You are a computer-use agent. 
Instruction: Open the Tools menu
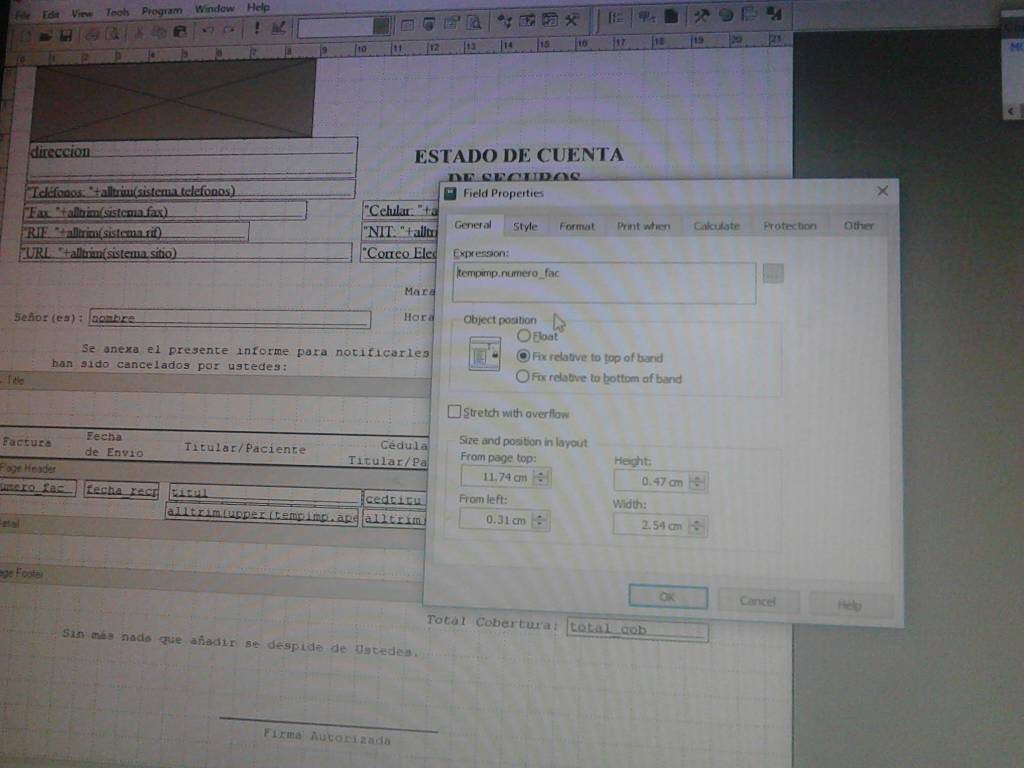point(118,12)
